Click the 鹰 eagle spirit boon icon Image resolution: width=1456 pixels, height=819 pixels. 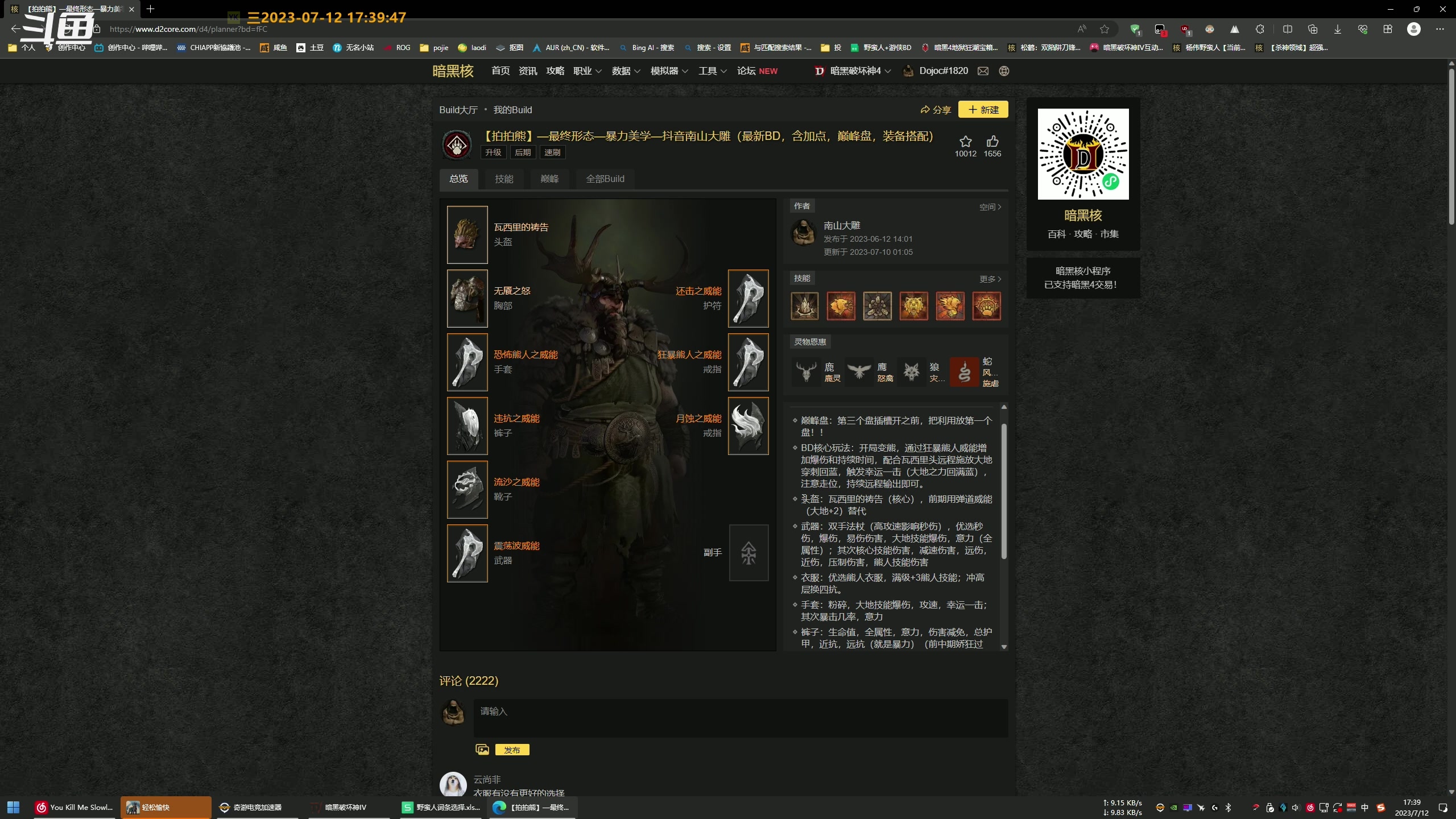pos(859,372)
